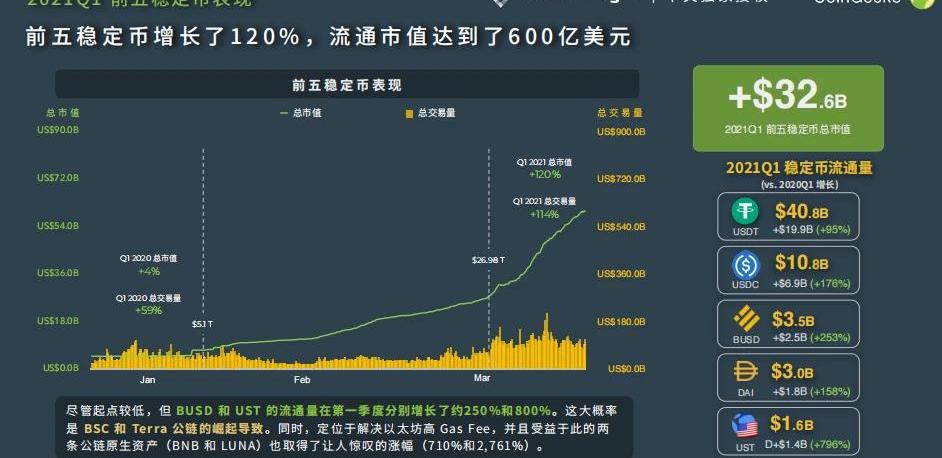
Task: Click the $5.1T dashed line annotation
Action: (202, 324)
